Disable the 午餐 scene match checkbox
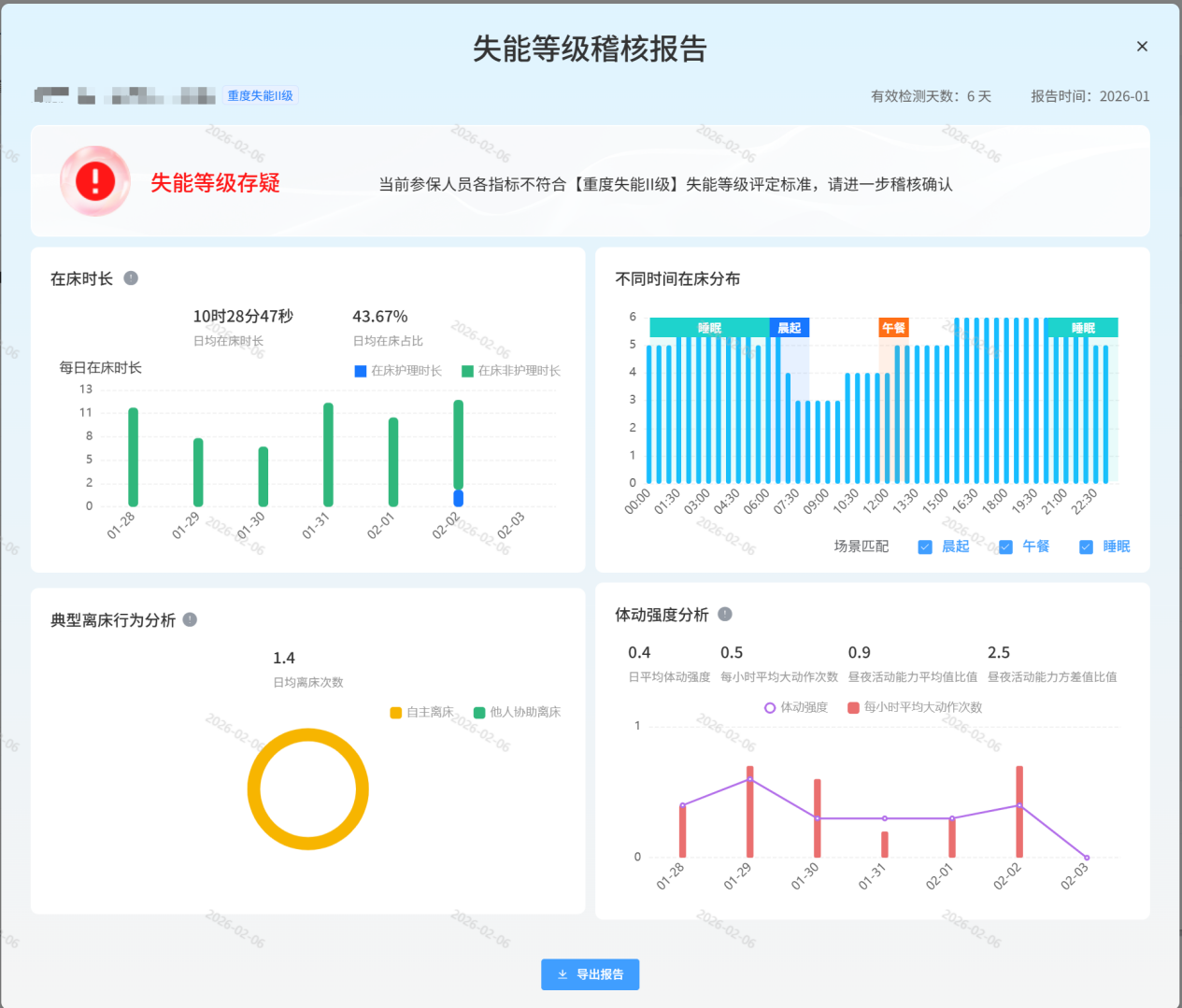1182x1008 pixels. tap(1004, 547)
